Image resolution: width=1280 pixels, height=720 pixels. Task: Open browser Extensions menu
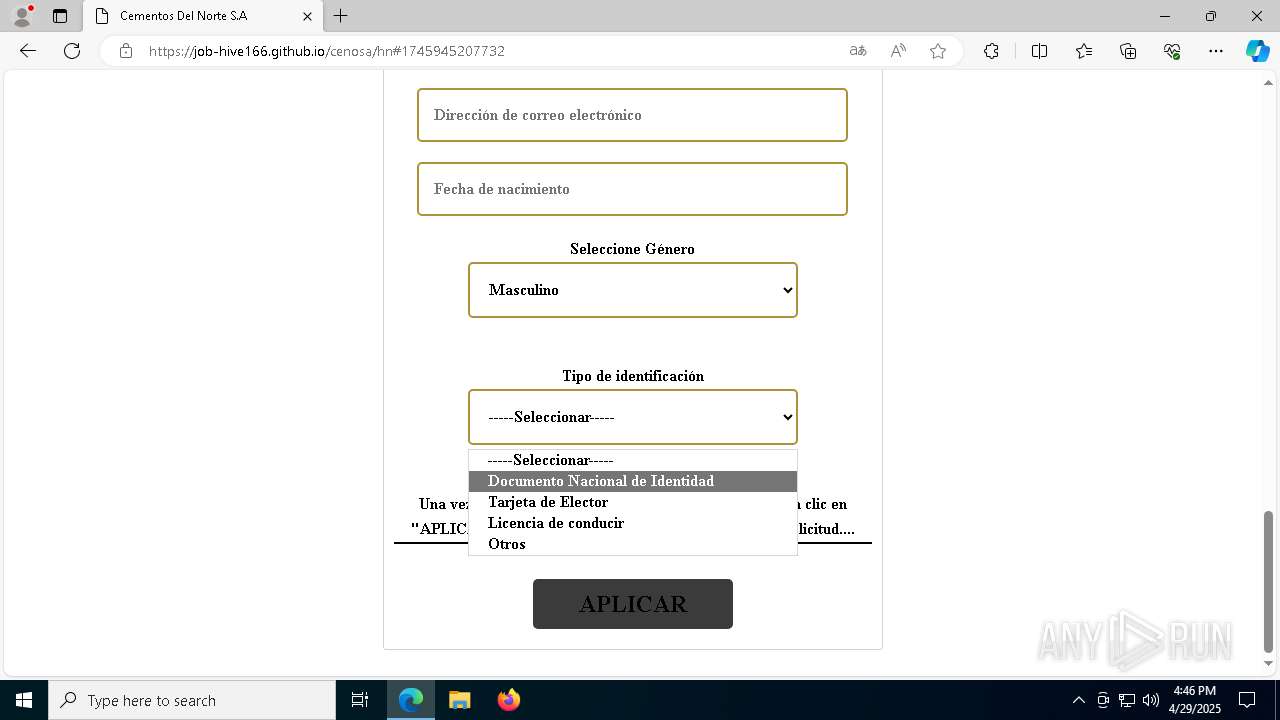pos(991,51)
